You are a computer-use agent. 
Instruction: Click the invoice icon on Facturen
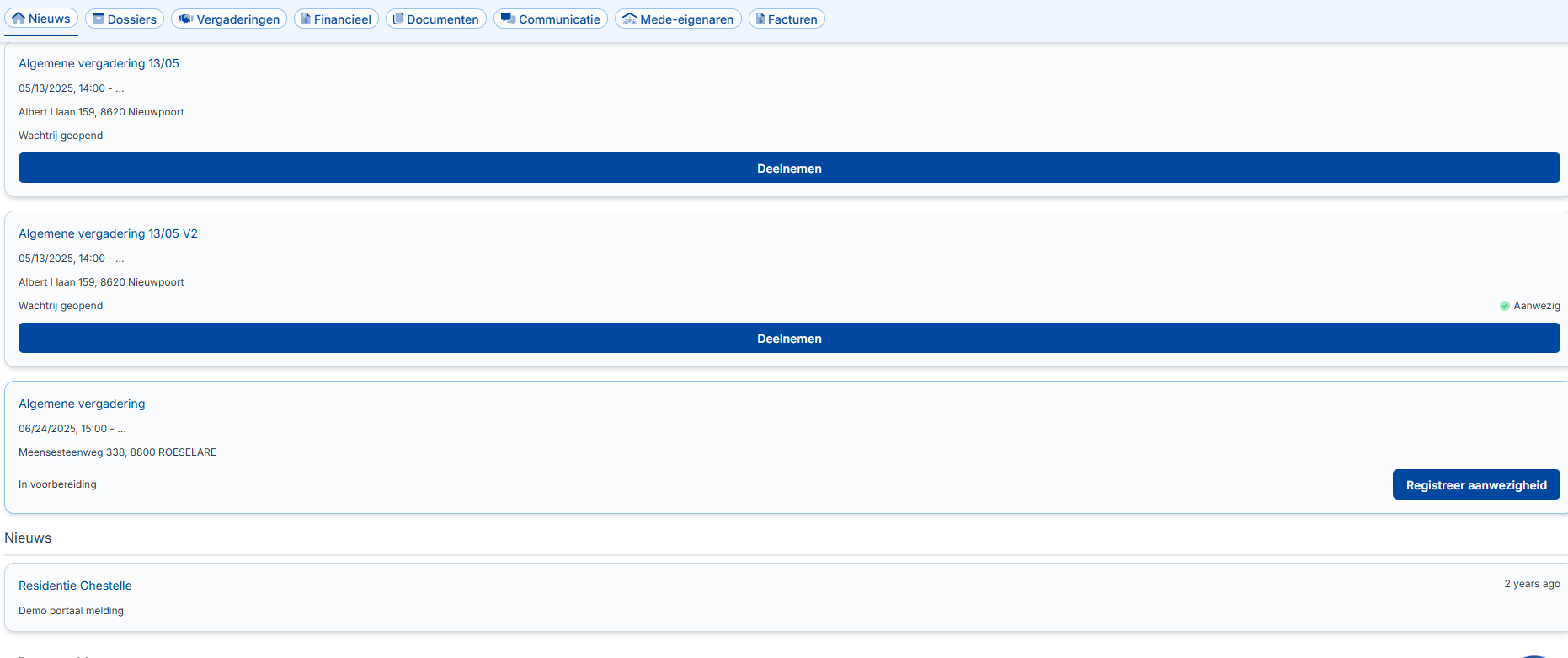click(x=760, y=19)
